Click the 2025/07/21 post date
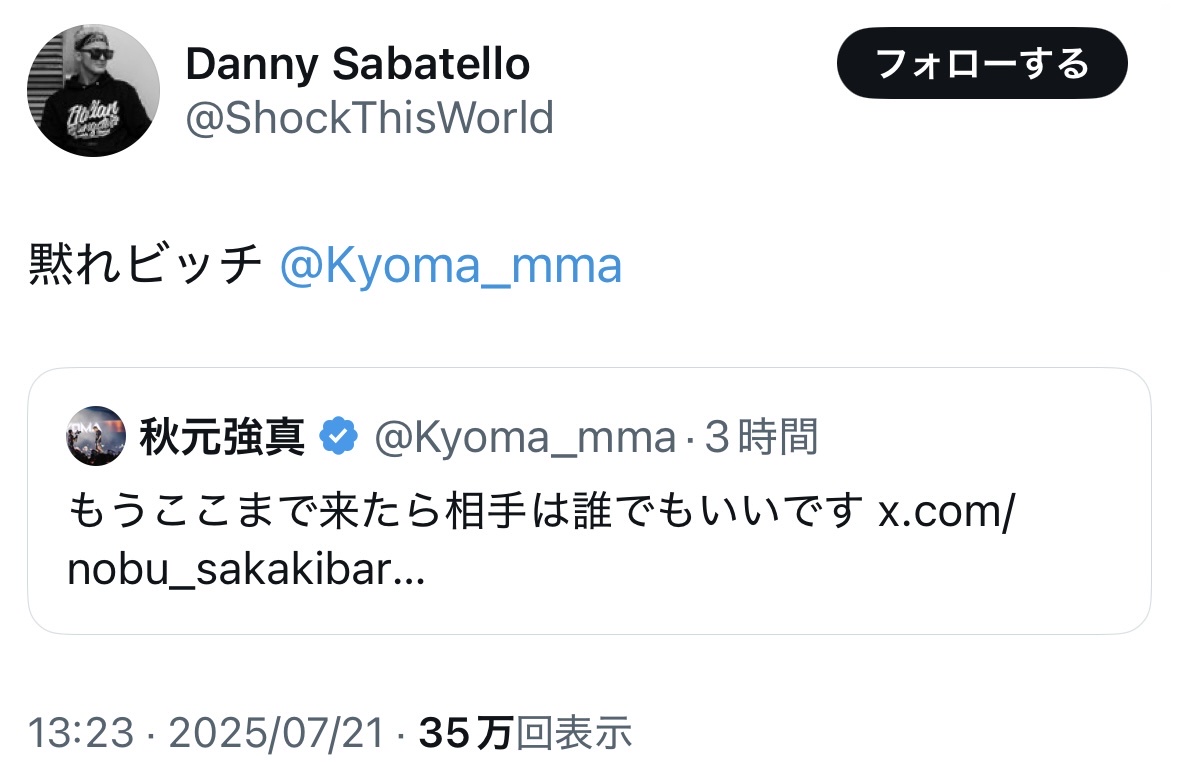 (x=276, y=733)
